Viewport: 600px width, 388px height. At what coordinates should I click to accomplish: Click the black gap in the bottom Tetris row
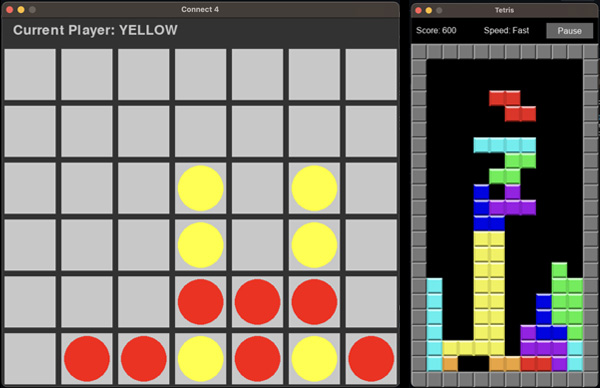(473, 364)
